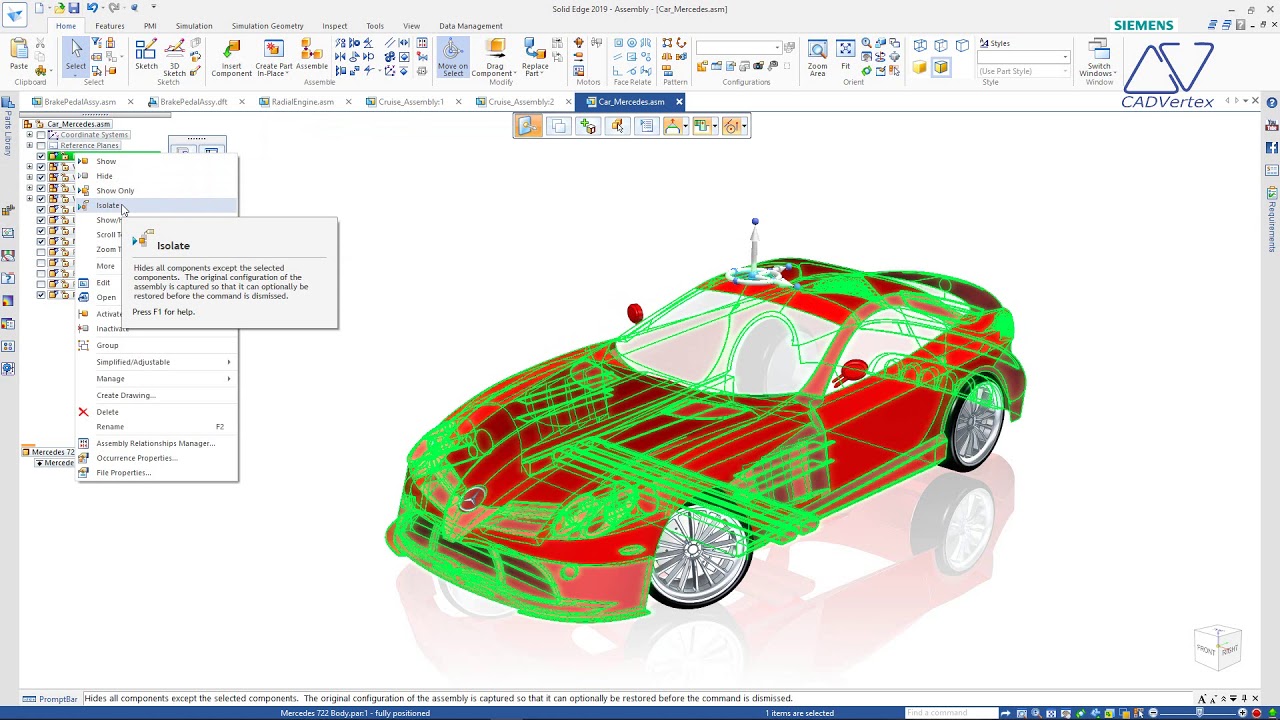
Task: Click the front/right view orientation cube
Action: pos(1218,646)
